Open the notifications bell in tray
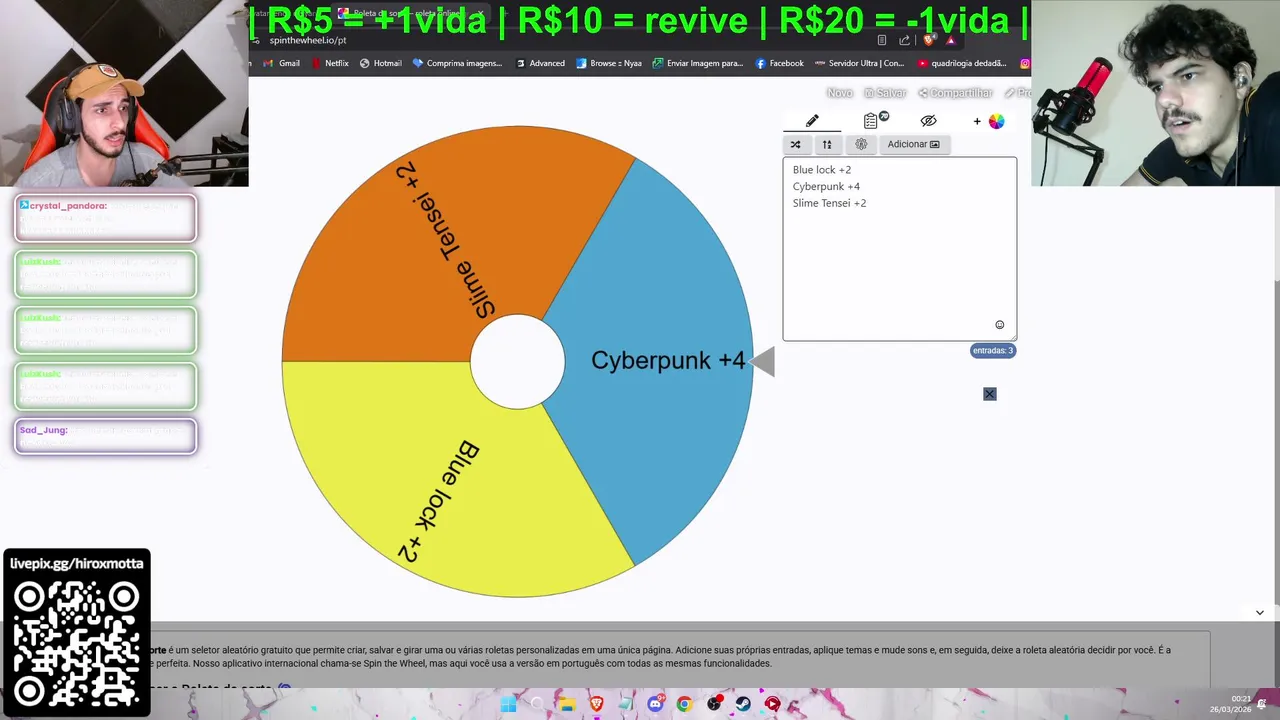The height and width of the screenshot is (720, 1280). tap(1263, 704)
